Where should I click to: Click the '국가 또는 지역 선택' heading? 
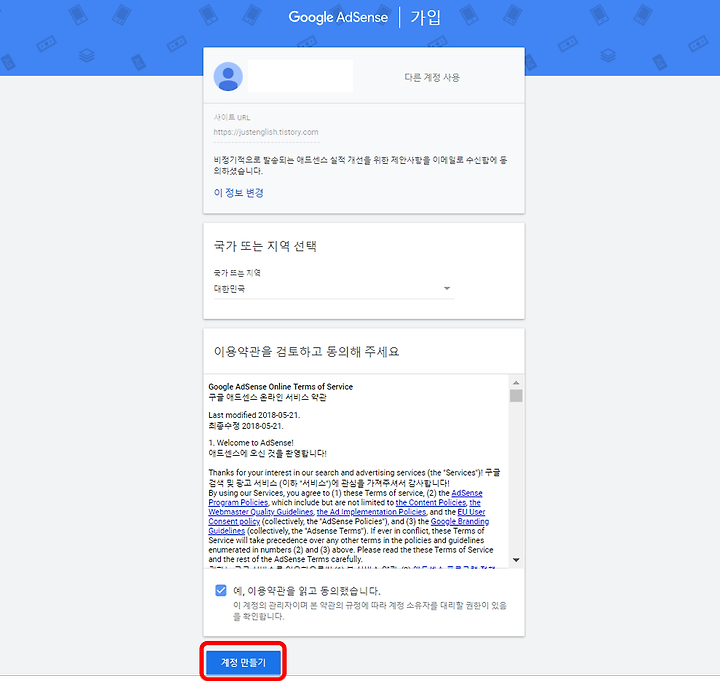tap(265, 247)
